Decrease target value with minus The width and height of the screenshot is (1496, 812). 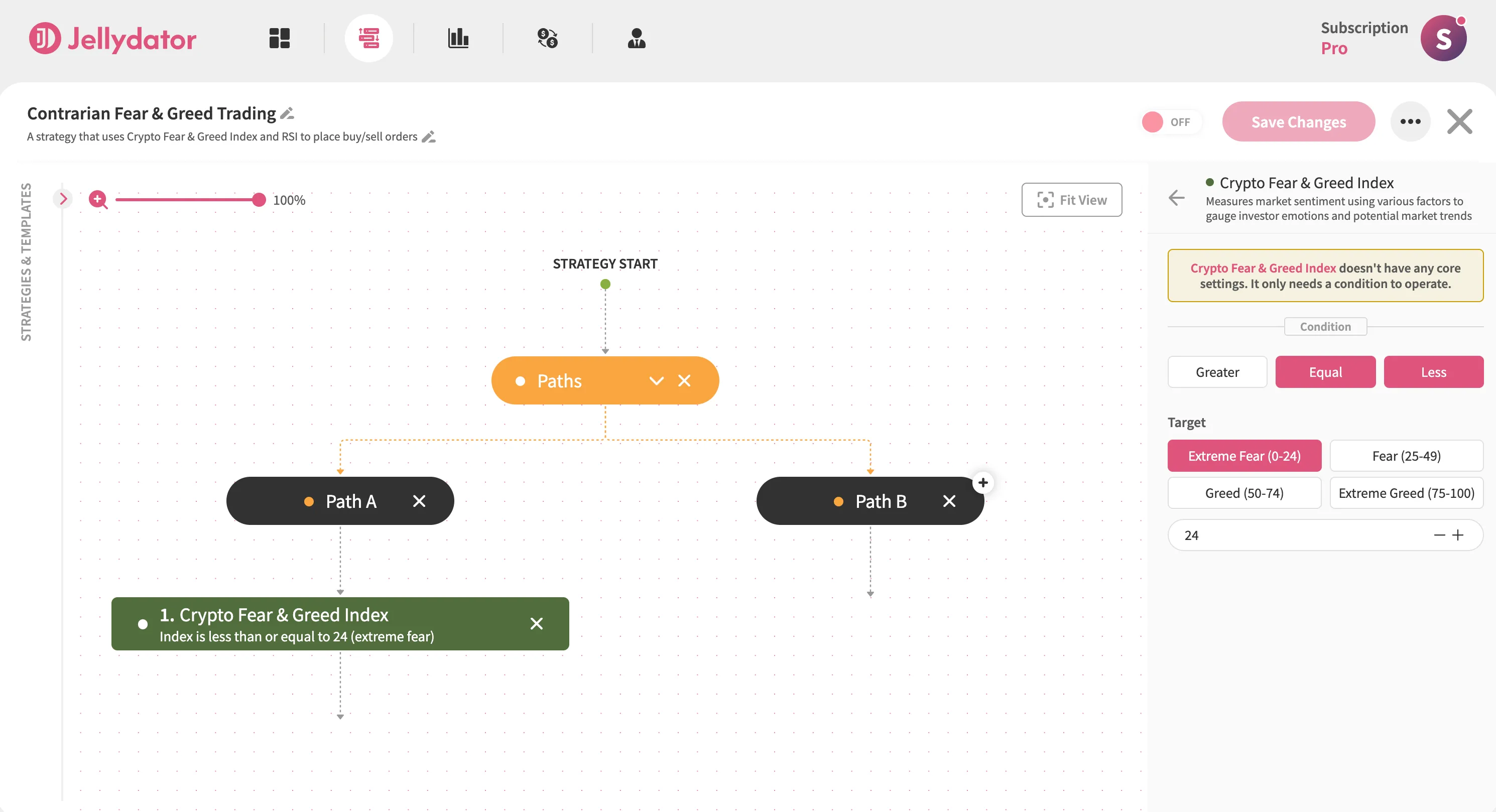pos(1439,535)
